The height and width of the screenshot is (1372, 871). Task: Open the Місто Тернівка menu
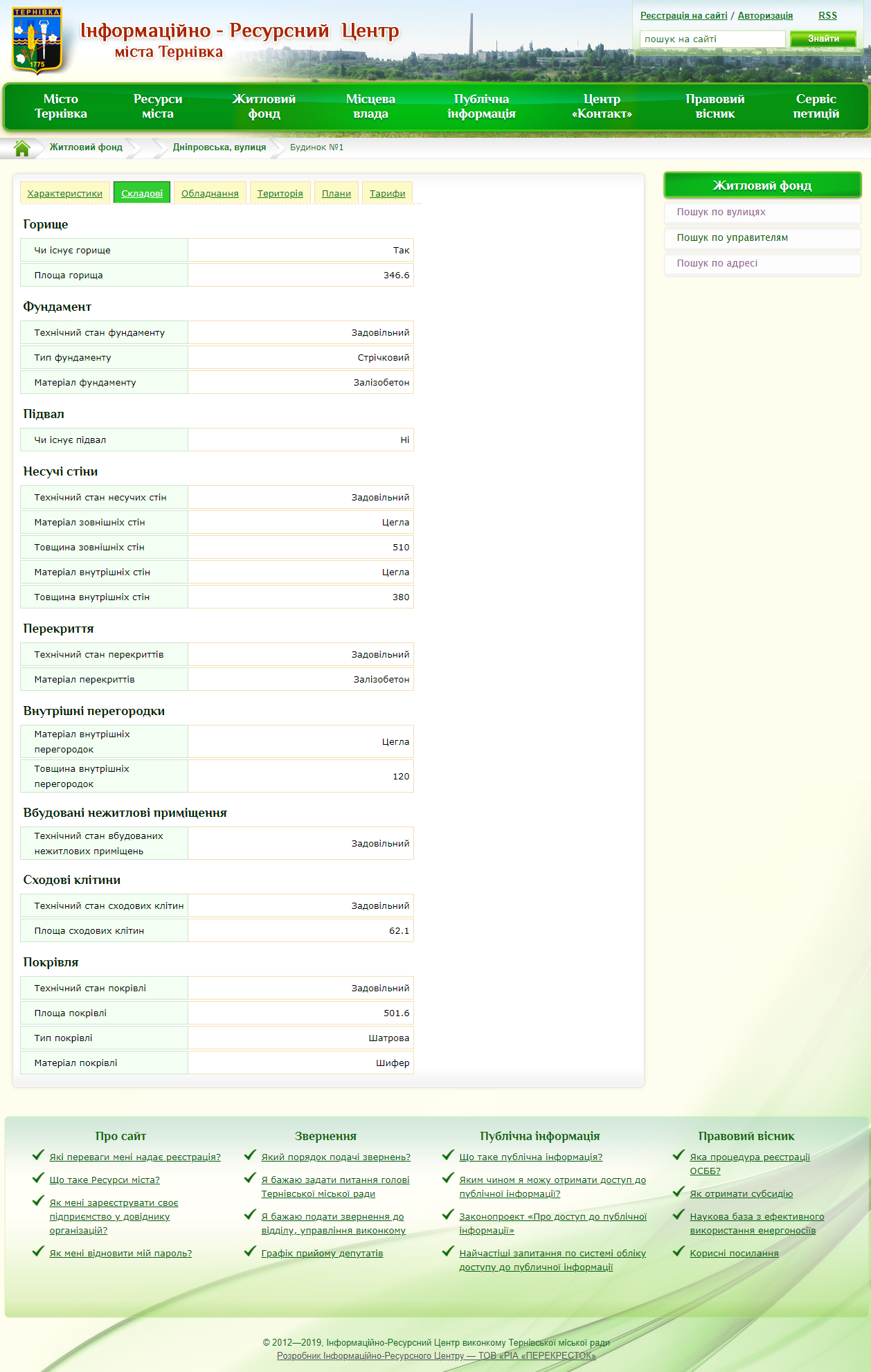61,106
